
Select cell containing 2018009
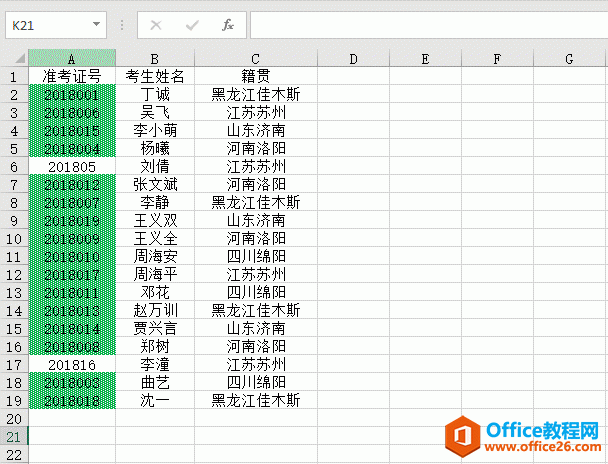pos(72,238)
